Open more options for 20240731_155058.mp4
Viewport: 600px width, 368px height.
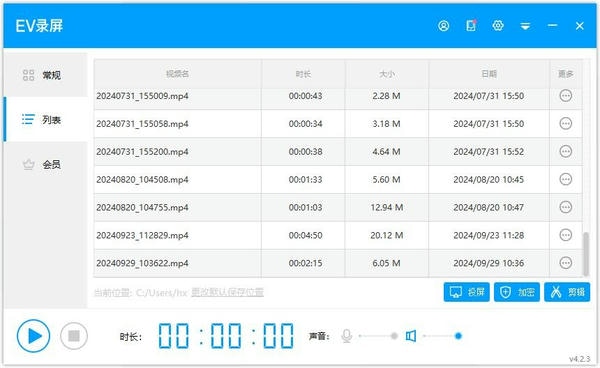(566, 124)
